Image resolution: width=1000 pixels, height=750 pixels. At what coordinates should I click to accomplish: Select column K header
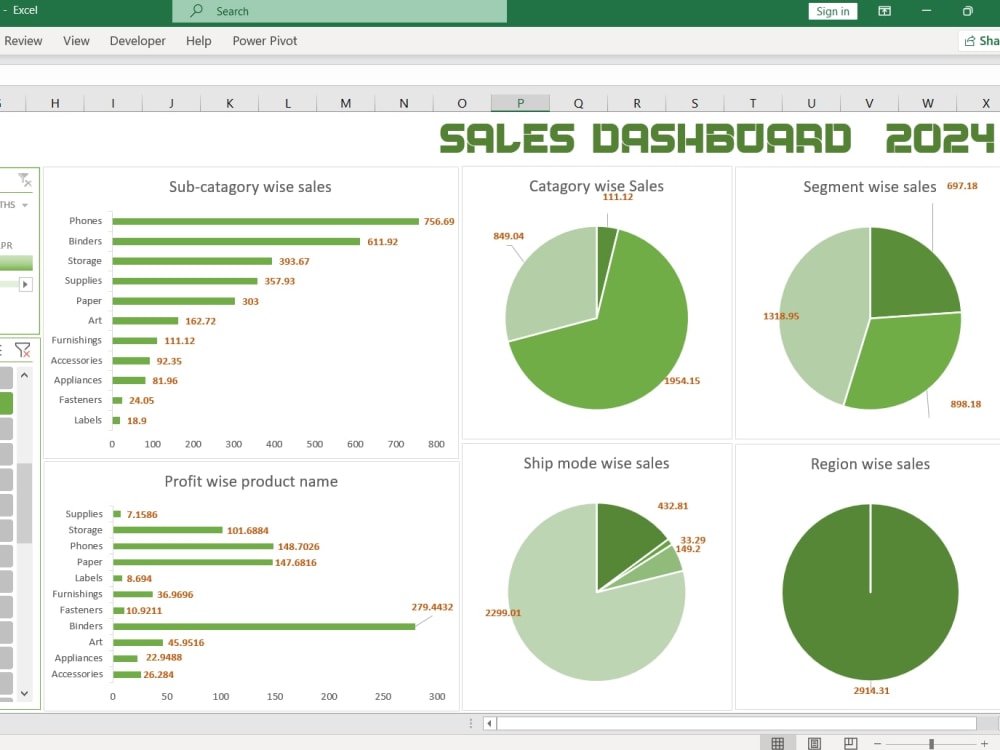coord(230,103)
